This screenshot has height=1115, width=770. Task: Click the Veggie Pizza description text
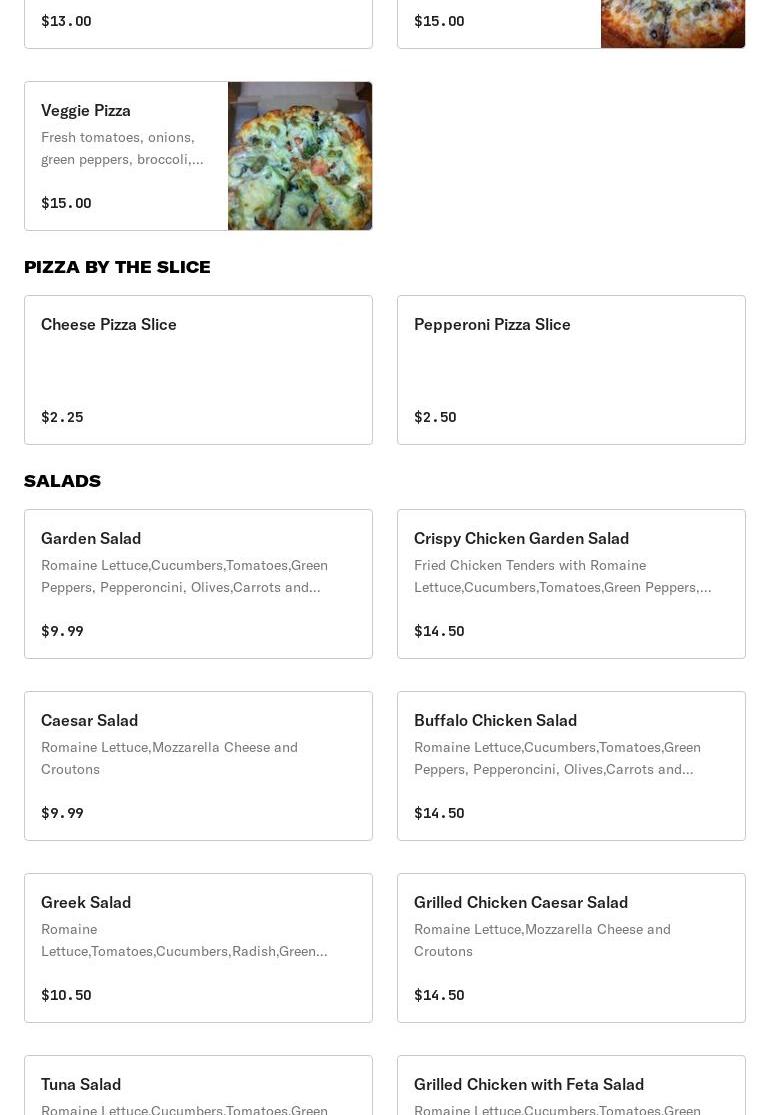[122, 148]
